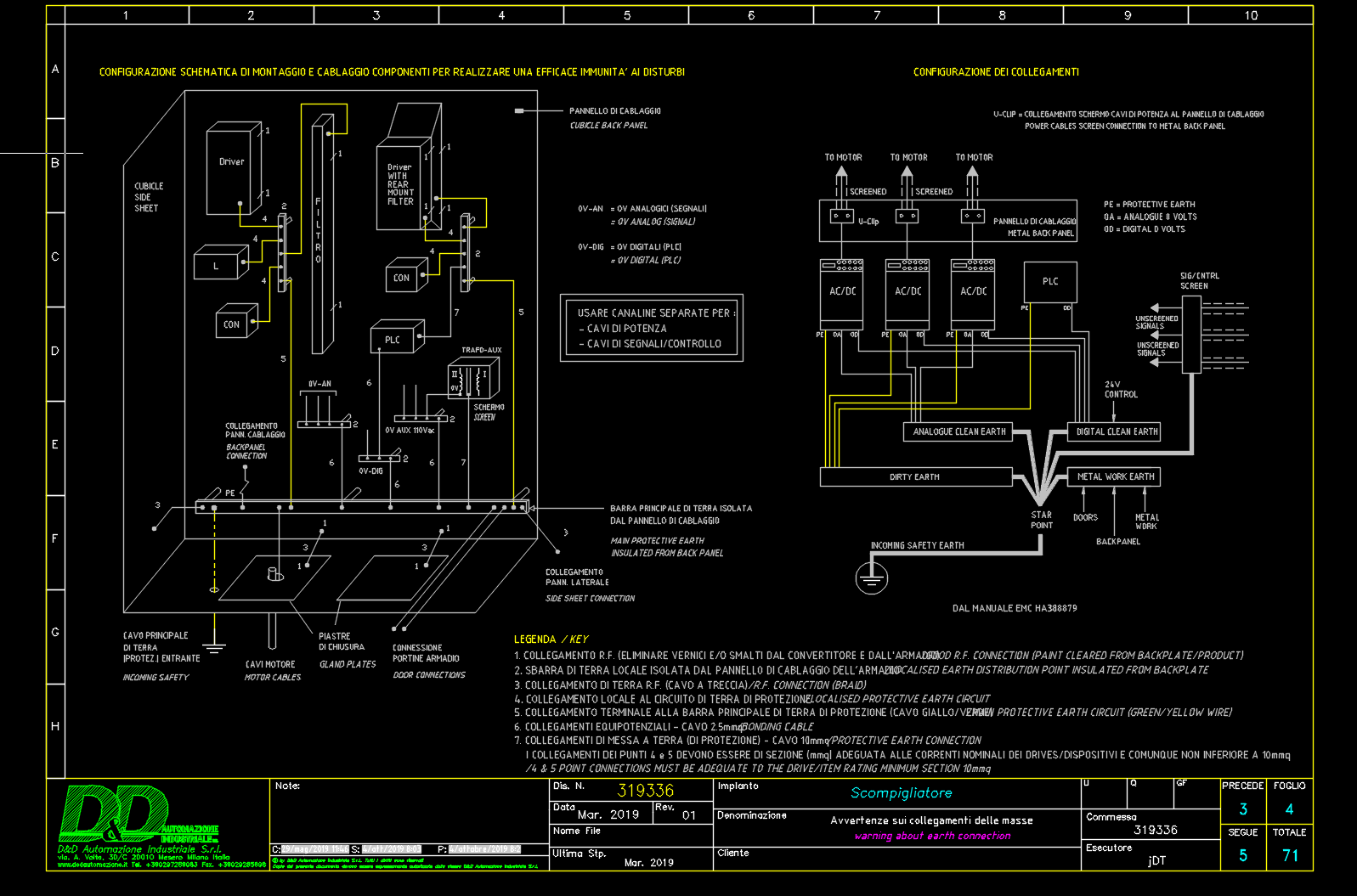Select the TRAFO-AUX transformer symbol
The image size is (1357, 896).
[x=472, y=379]
